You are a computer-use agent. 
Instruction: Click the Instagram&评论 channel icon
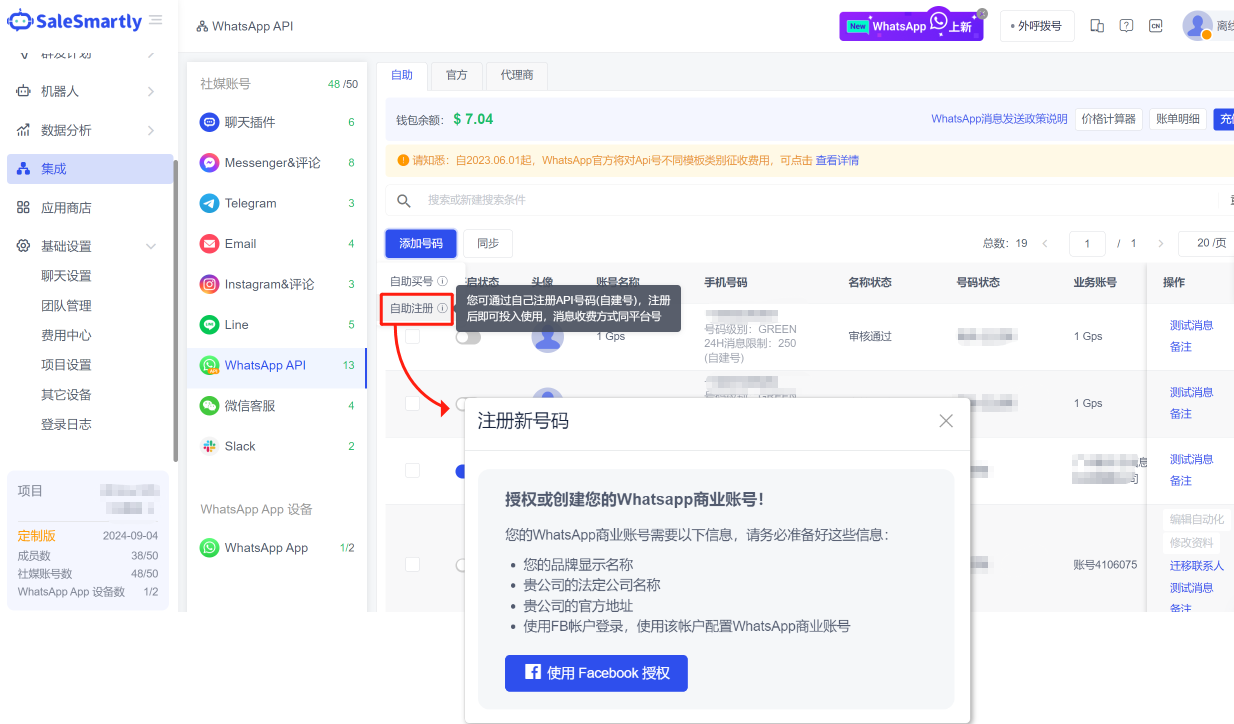[209, 284]
